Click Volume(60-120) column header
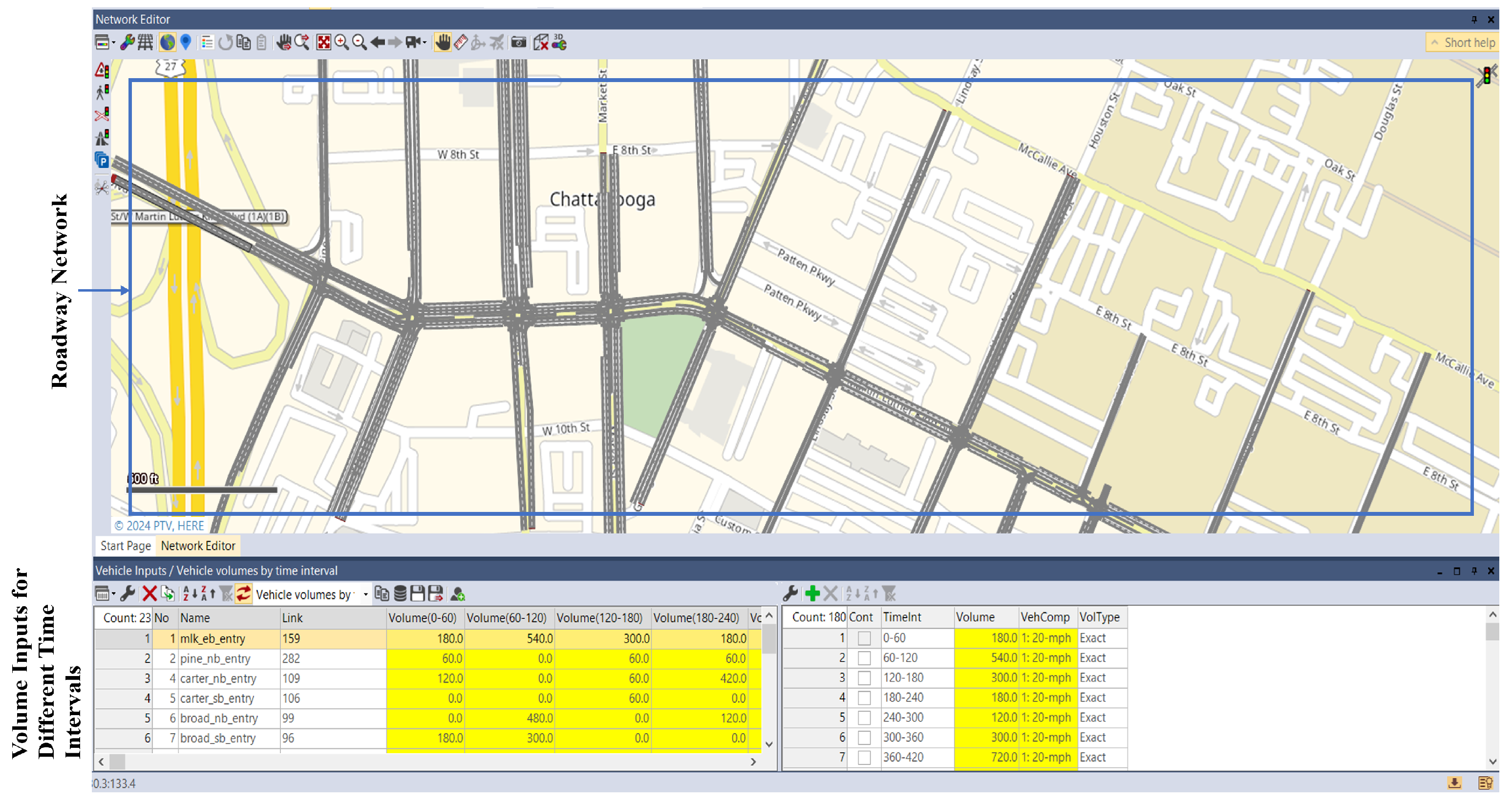Screen dimensions: 1512x805 506,618
